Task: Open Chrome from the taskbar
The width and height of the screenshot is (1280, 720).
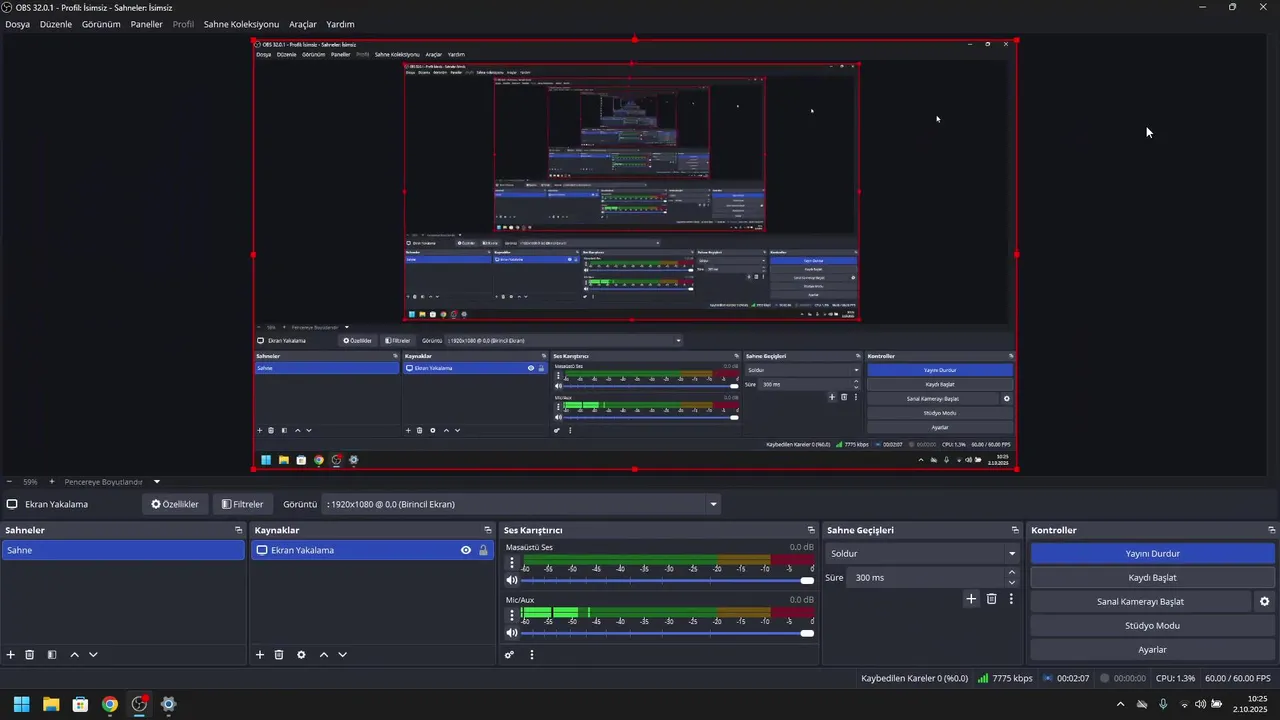Action: pyautogui.click(x=110, y=704)
